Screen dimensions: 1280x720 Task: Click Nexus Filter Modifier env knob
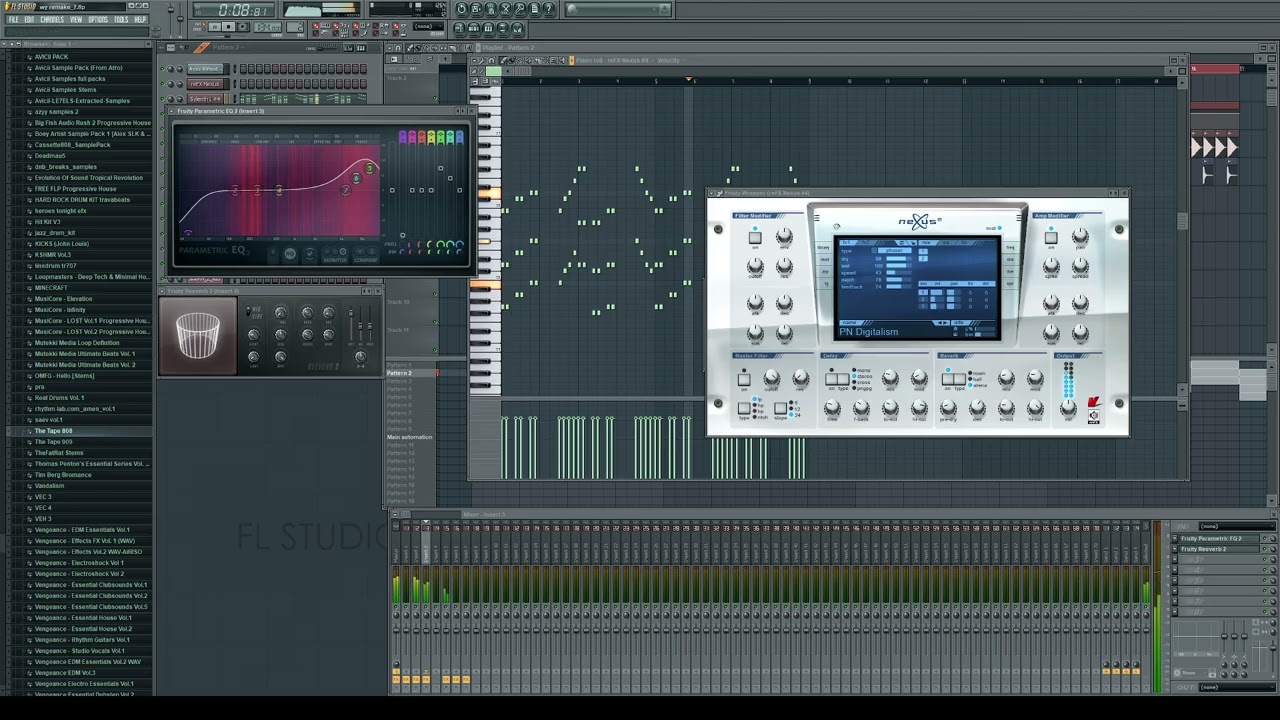click(784, 236)
